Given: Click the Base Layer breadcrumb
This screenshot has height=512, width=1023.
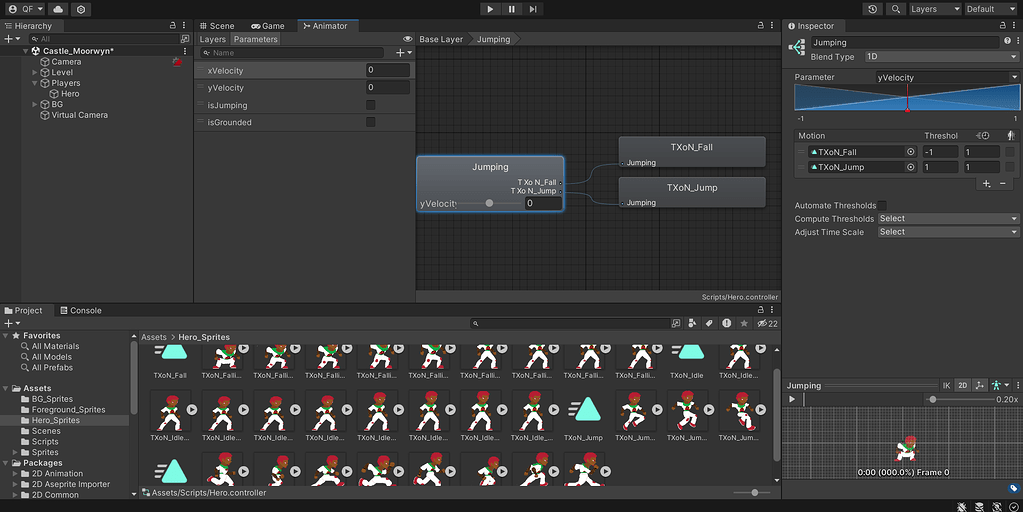Looking at the screenshot, I should tap(441, 39).
